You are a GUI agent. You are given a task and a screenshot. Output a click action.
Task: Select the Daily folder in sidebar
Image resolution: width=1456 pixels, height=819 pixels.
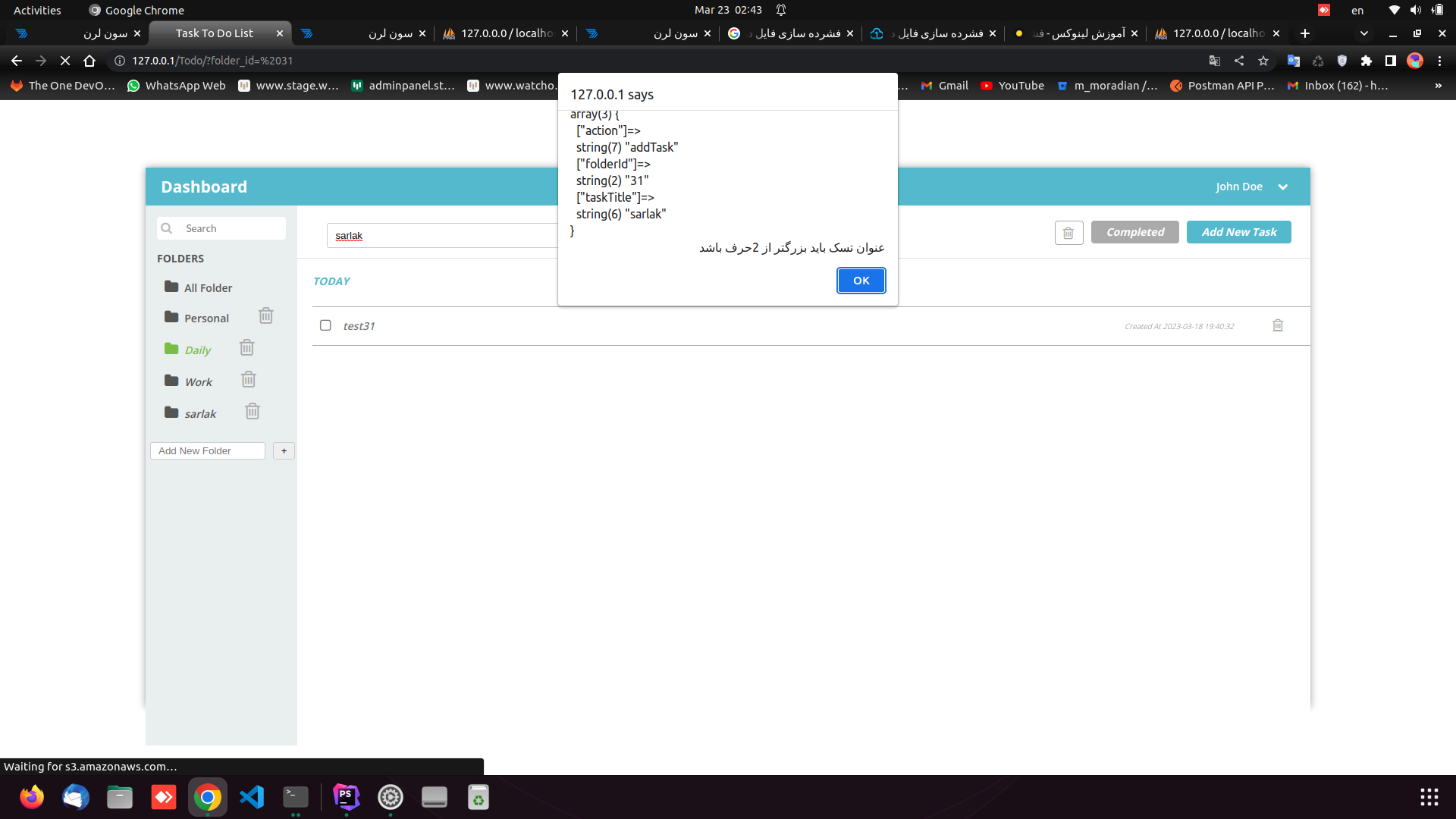click(x=197, y=349)
